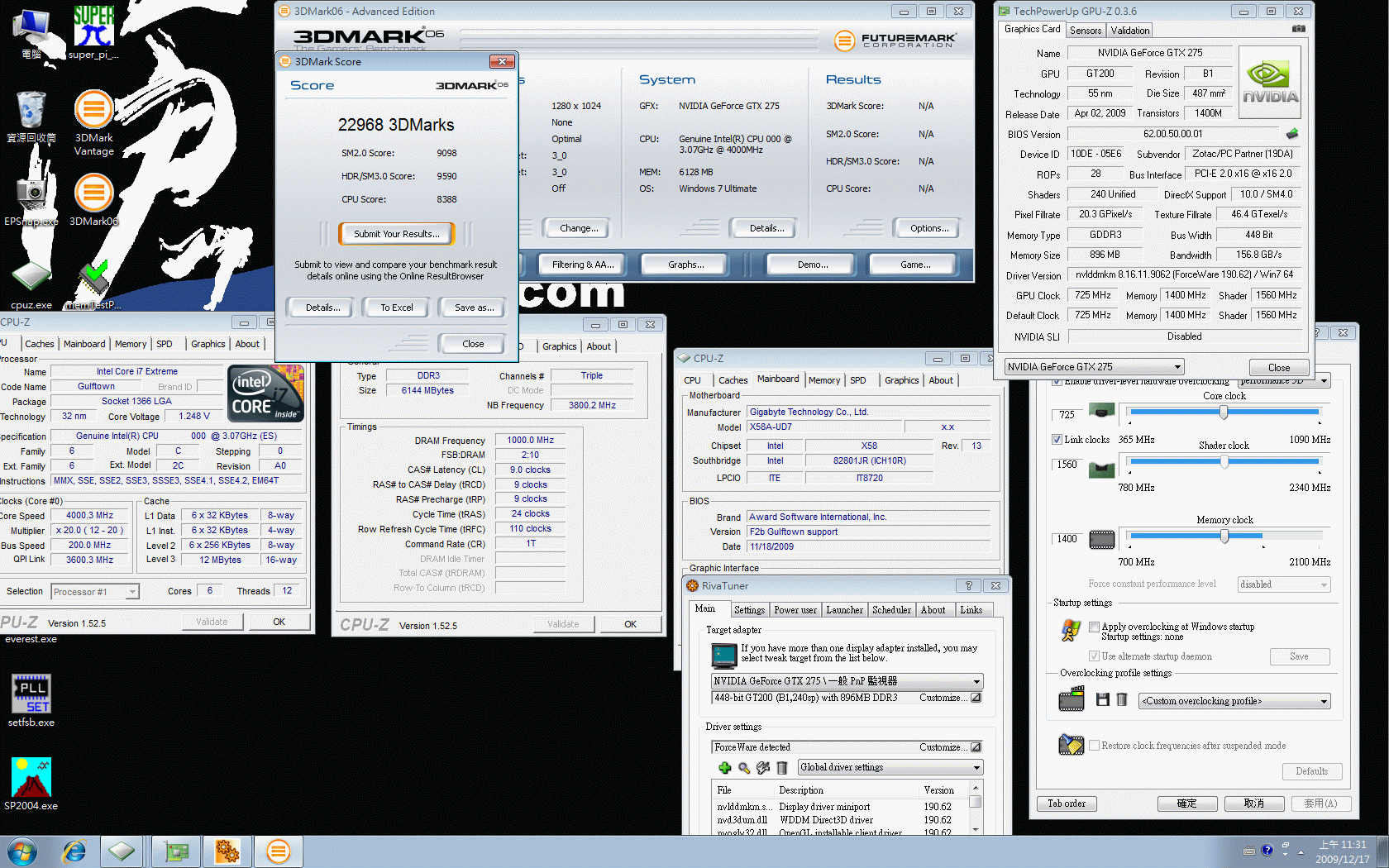The width and height of the screenshot is (1389, 868).
Task: Click the wrench tweak icon in RivaTuner driver settings
Action: (763, 768)
